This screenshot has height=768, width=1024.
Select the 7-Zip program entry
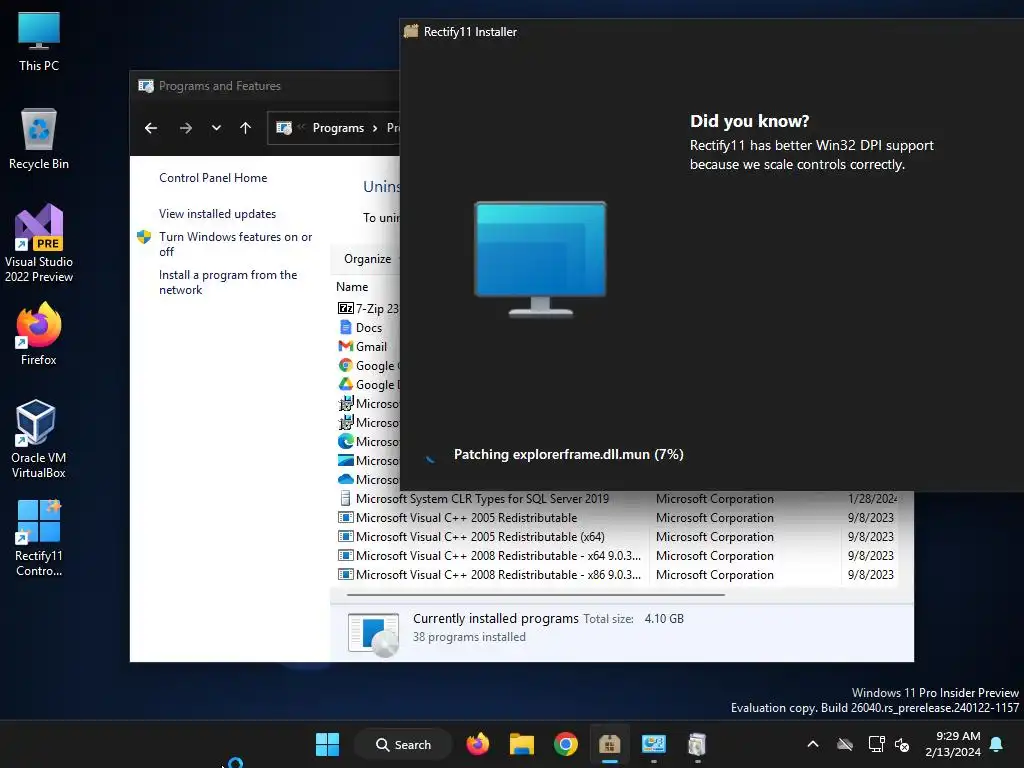(x=368, y=308)
